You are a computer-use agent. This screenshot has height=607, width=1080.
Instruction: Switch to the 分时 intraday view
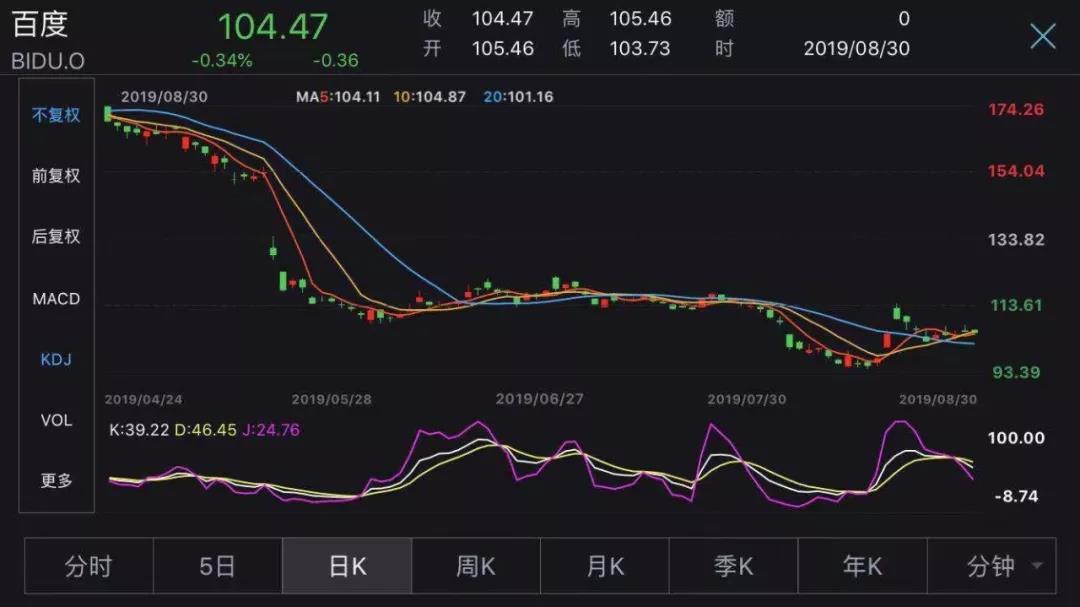point(88,565)
